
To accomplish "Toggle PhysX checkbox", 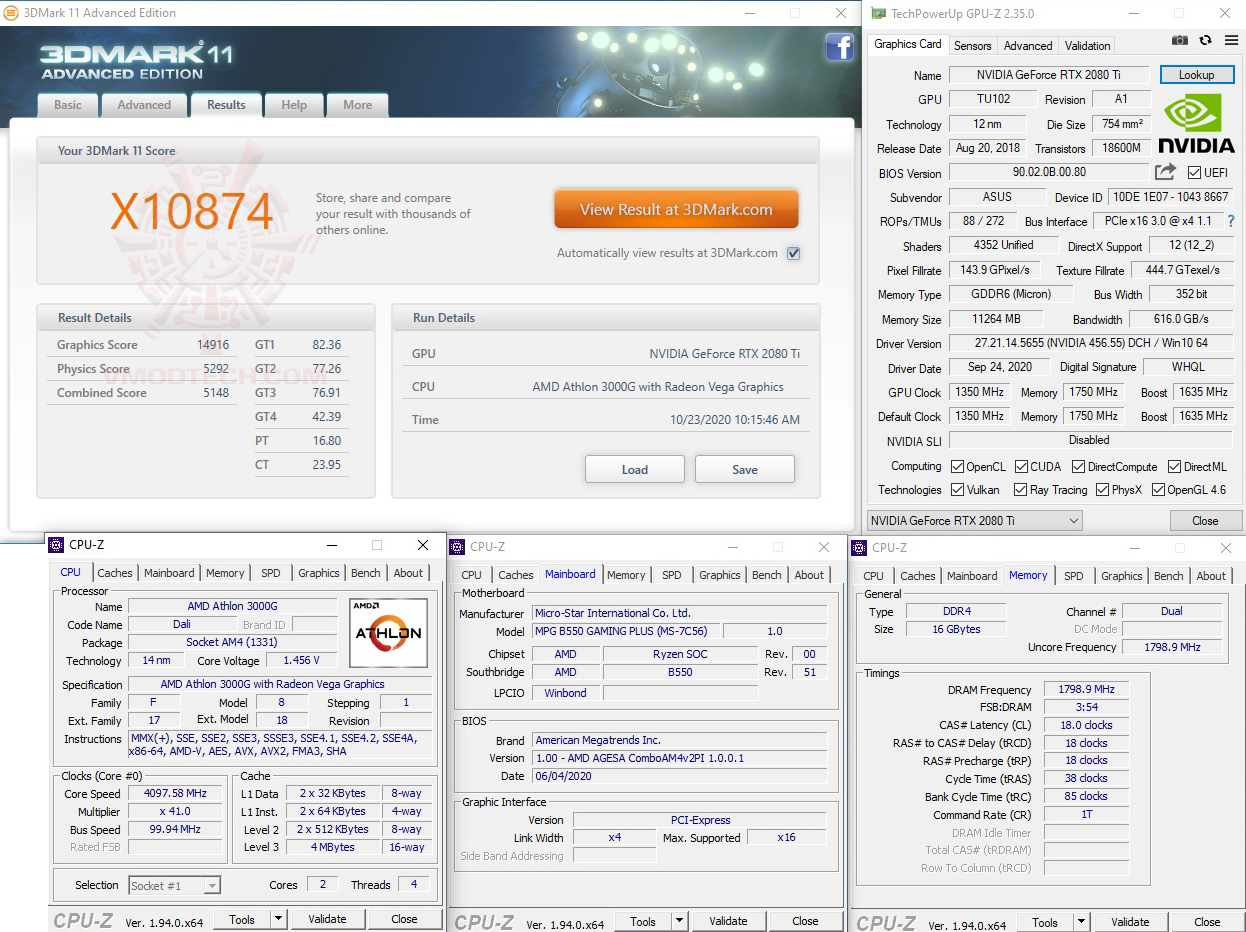I will click(x=1102, y=490).
